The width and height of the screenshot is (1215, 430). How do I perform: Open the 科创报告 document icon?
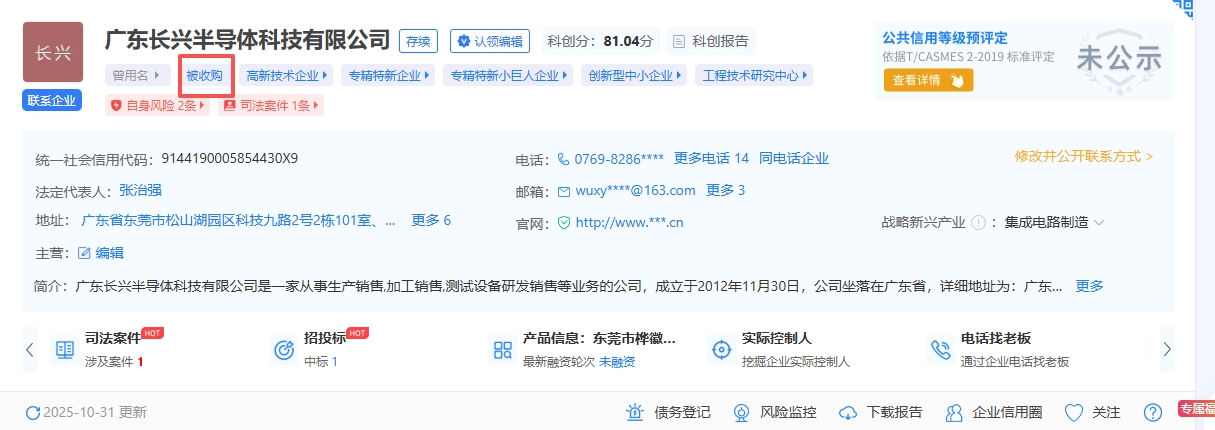click(679, 41)
